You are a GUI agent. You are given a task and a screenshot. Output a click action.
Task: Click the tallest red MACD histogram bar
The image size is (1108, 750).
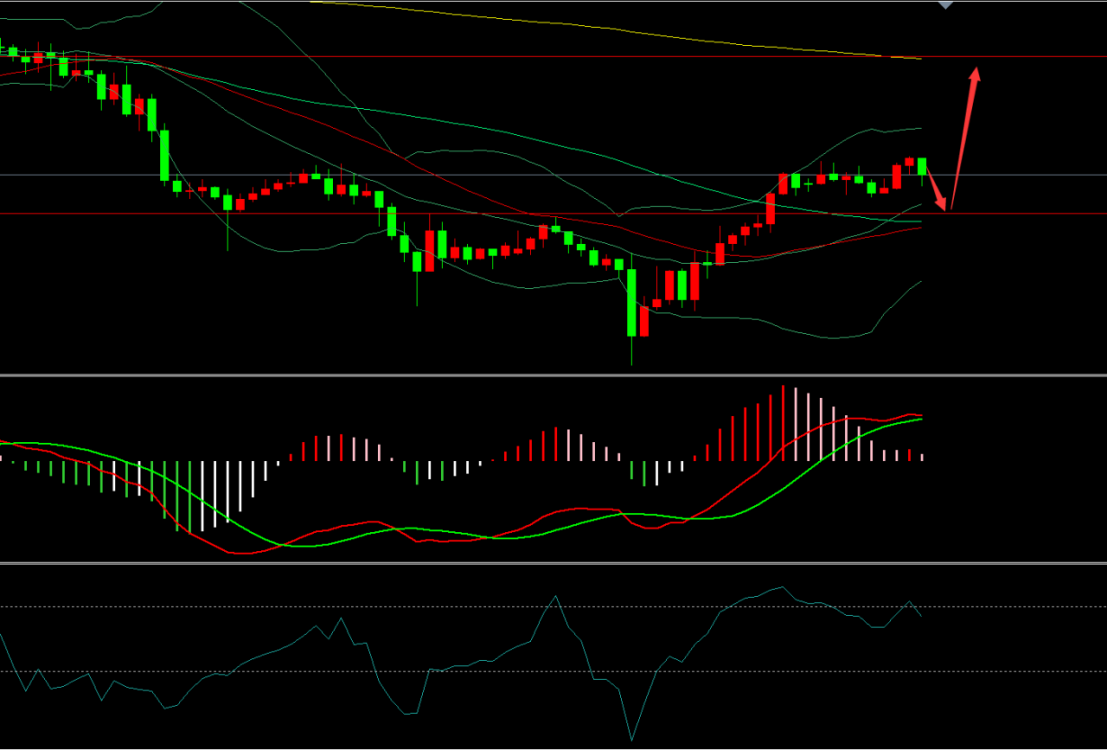pyautogui.click(x=783, y=423)
